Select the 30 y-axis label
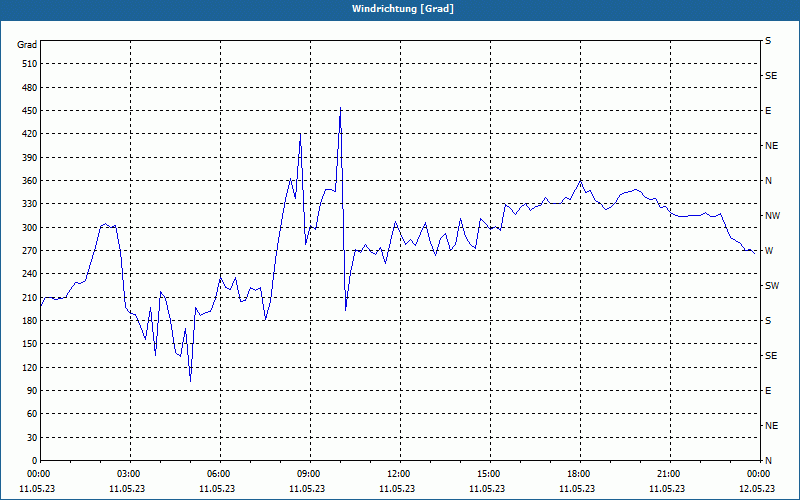This screenshot has height=500, width=800. [x=32, y=438]
